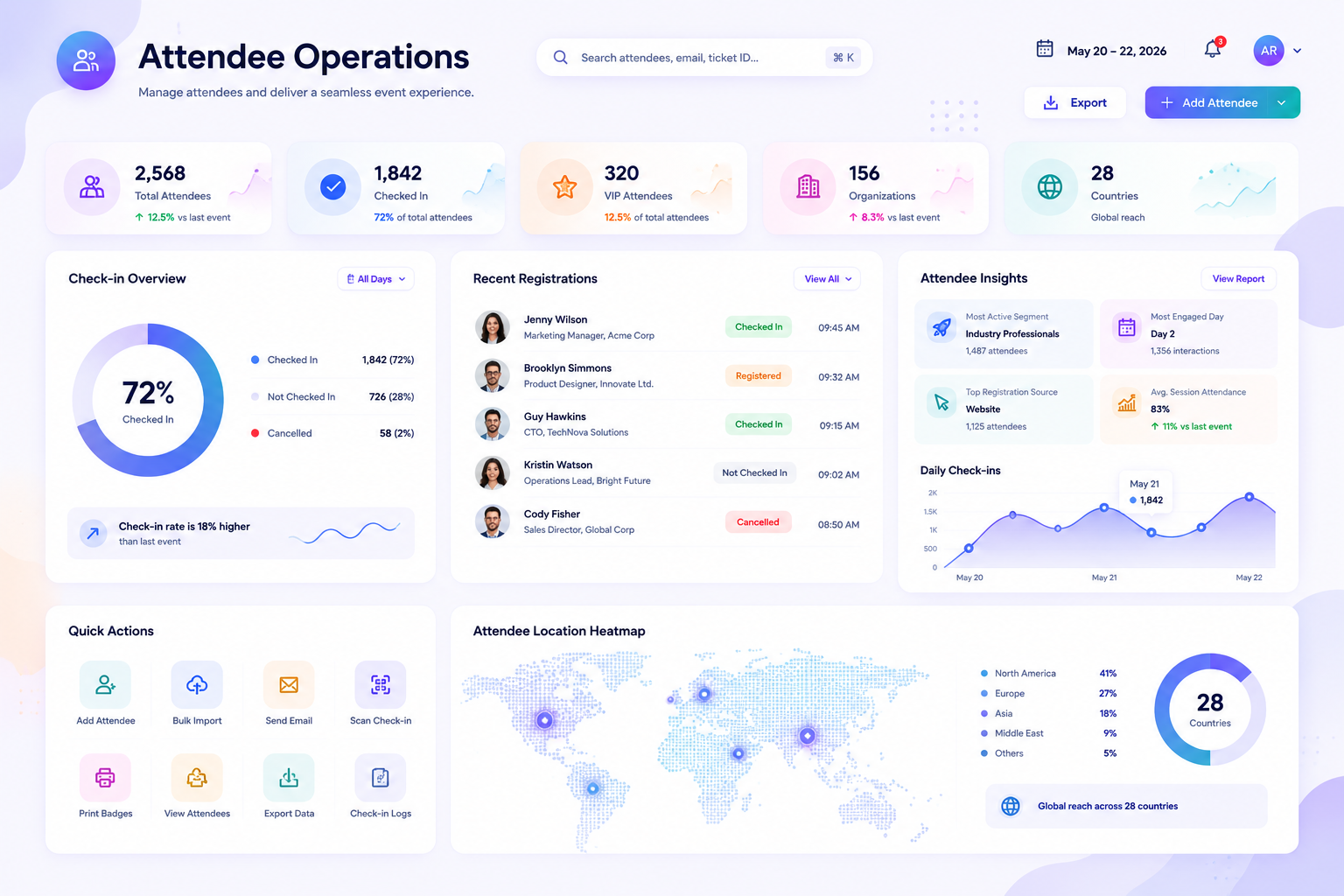Viewport: 1344px width, 896px height.
Task: Click Guy Hawkins' Checked In badge
Action: [x=759, y=424]
